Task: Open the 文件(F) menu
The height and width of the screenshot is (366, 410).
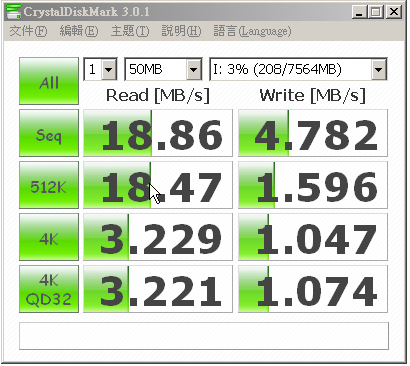Action: pos(28,31)
